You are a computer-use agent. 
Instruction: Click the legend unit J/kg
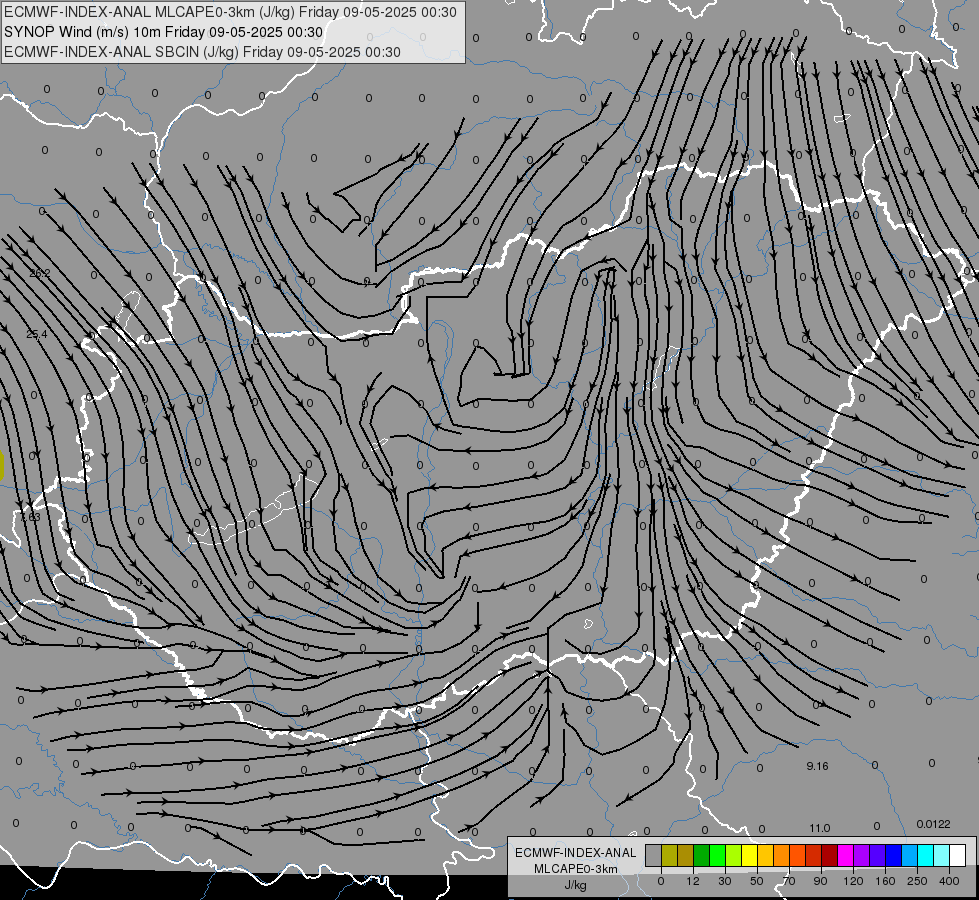576,885
